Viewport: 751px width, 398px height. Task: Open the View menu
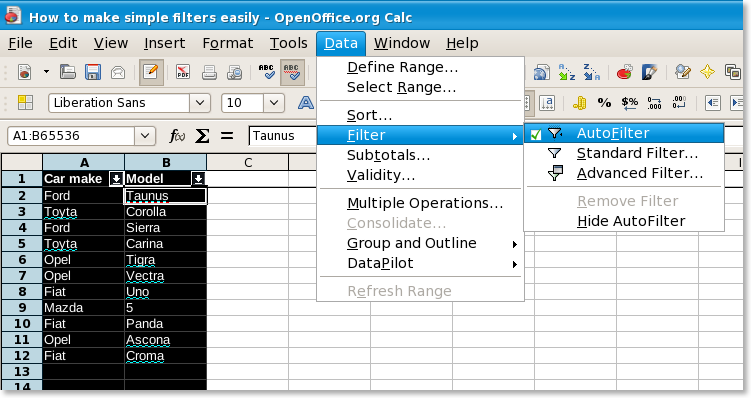click(111, 43)
